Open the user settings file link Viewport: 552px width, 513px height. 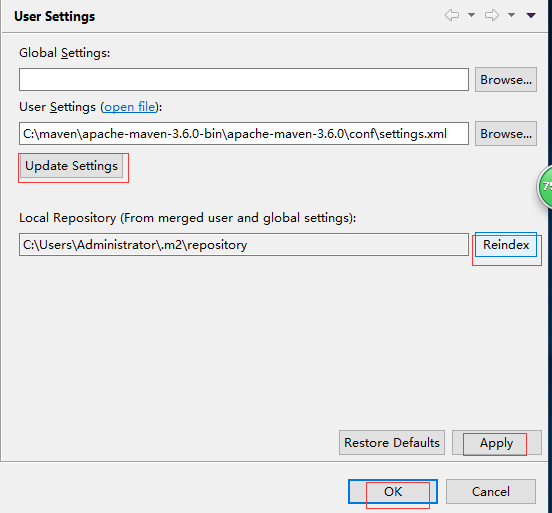coord(130,107)
